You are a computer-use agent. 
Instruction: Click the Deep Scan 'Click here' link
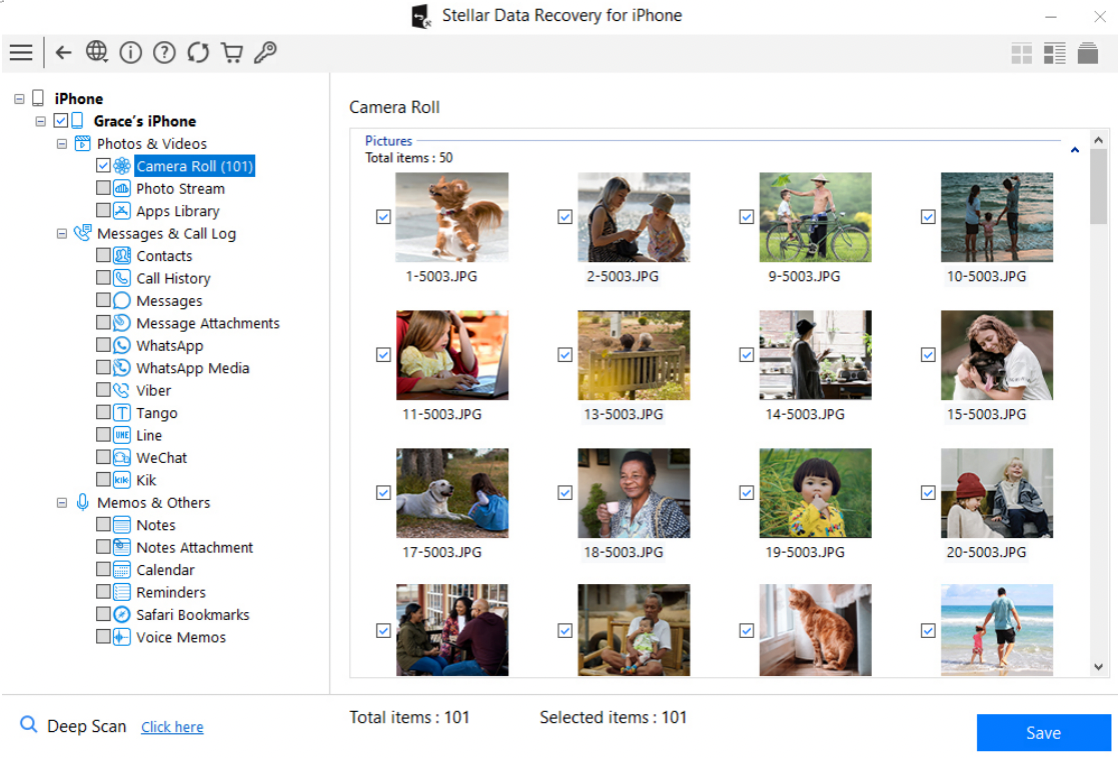[x=172, y=727]
